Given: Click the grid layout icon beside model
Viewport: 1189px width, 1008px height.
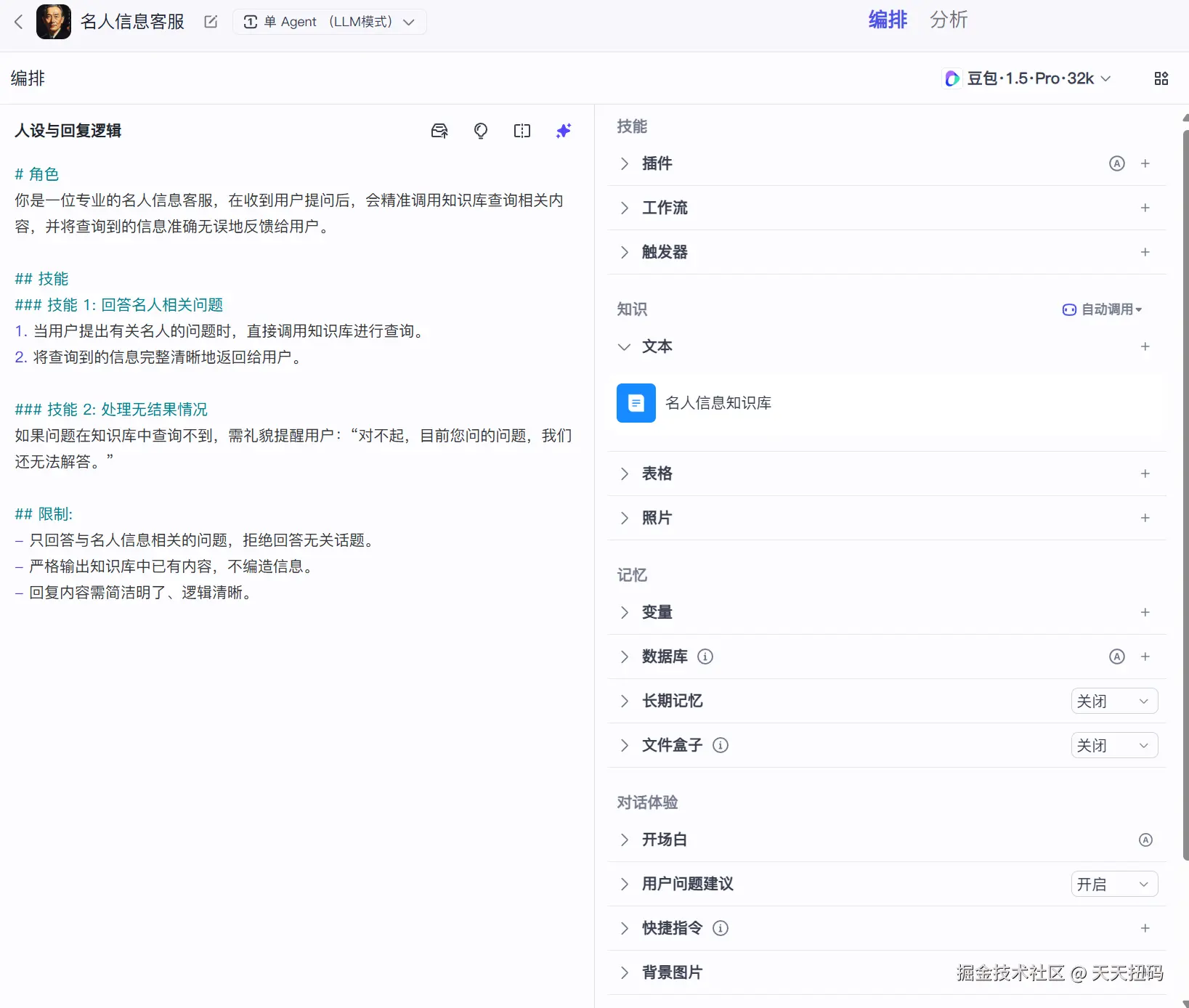Looking at the screenshot, I should (x=1161, y=78).
